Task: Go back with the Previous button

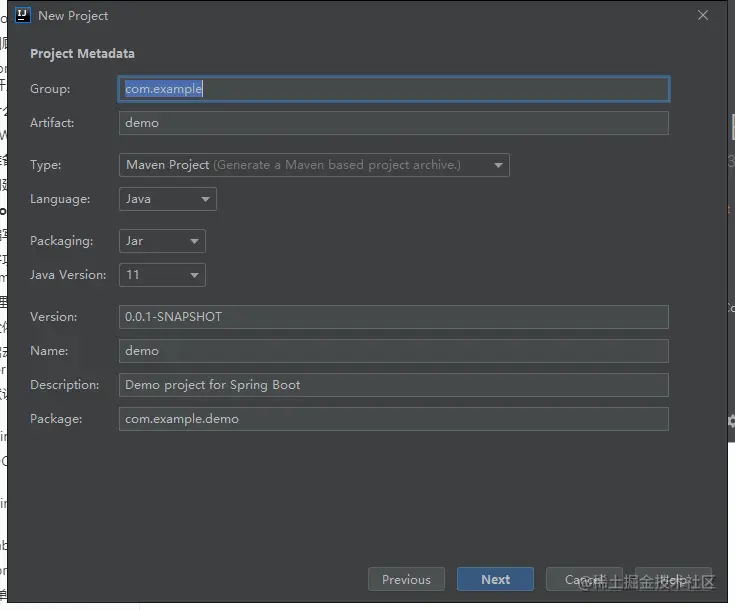Action: pos(406,580)
